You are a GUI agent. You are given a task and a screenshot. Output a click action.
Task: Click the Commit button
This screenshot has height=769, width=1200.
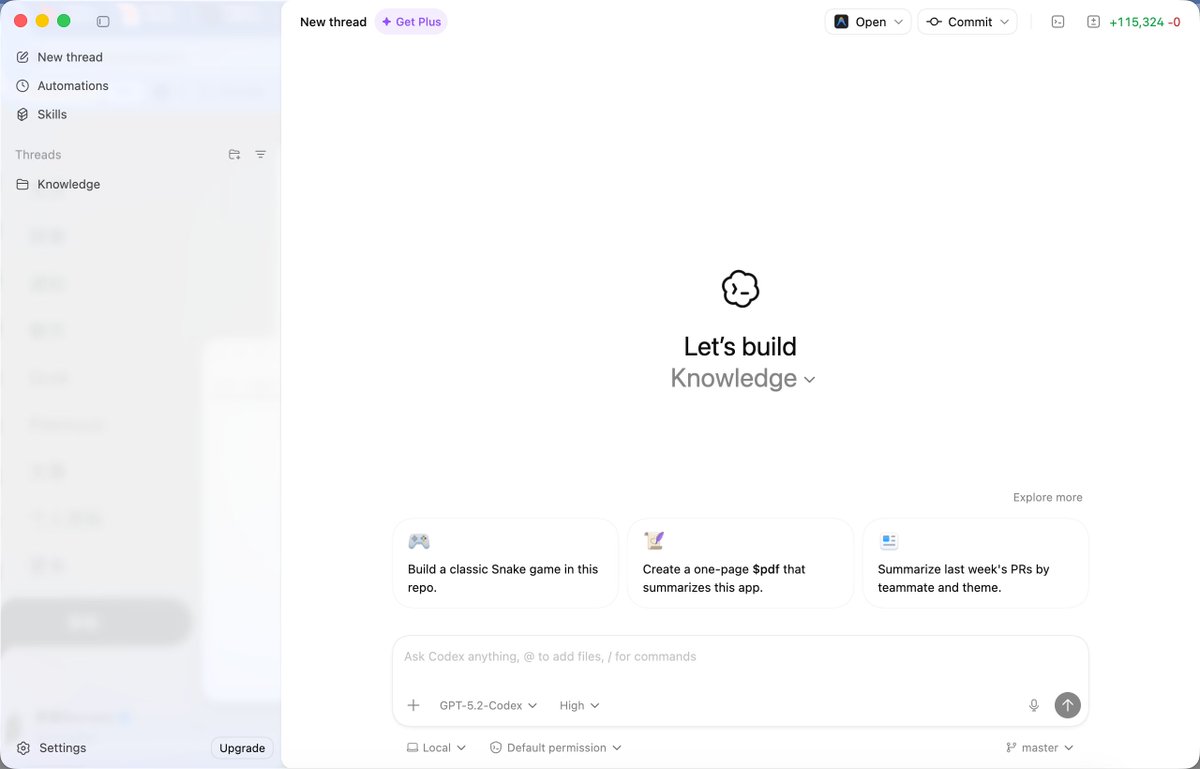pyautogui.click(x=967, y=22)
